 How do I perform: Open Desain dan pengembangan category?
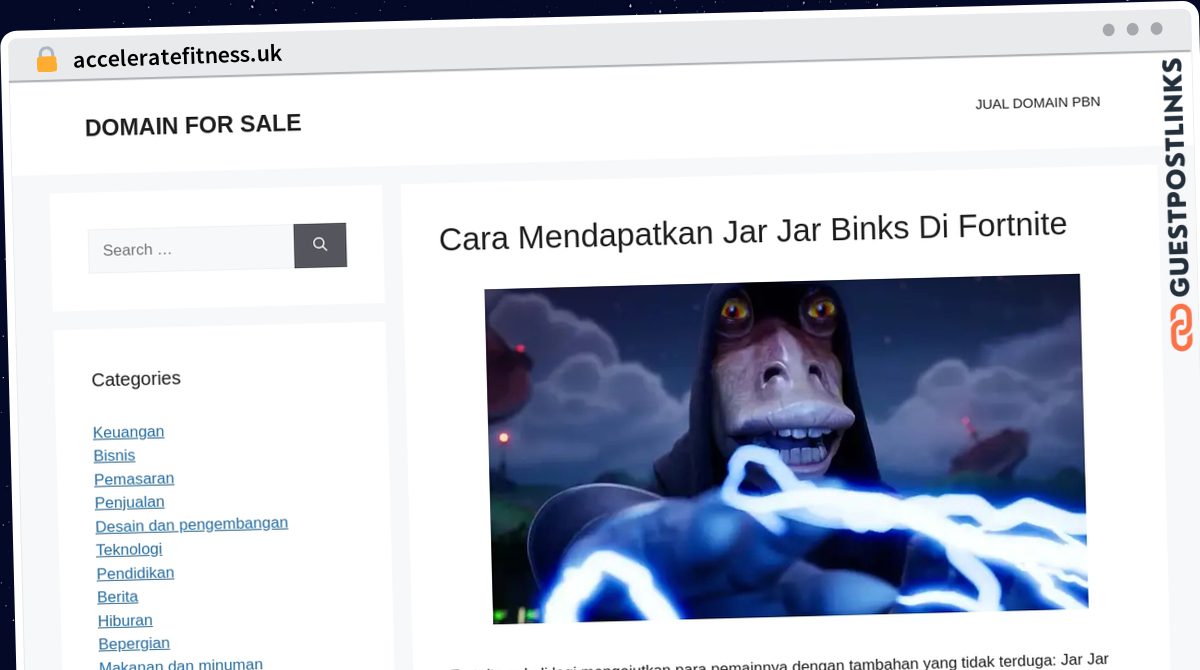click(x=191, y=524)
